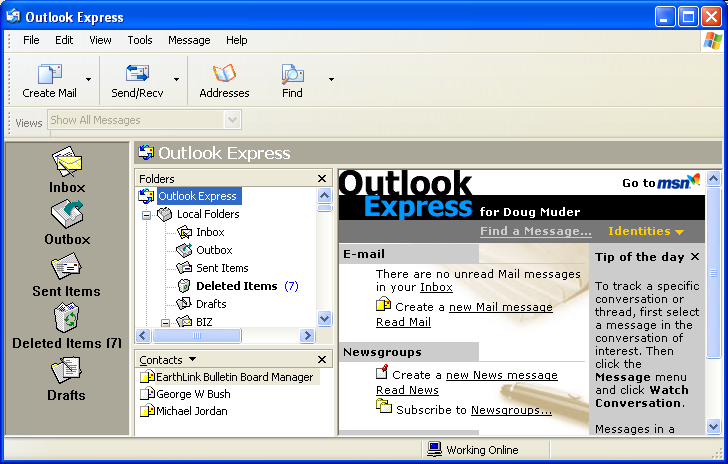Click the folder list scroll up arrow
This screenshot has height=464, width=728.
(325, 195)
